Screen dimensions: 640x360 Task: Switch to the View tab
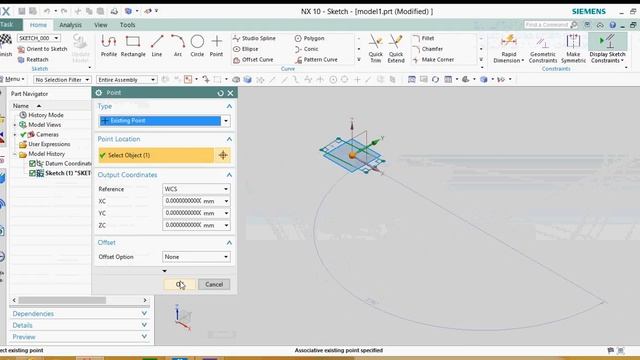(100, 25)
